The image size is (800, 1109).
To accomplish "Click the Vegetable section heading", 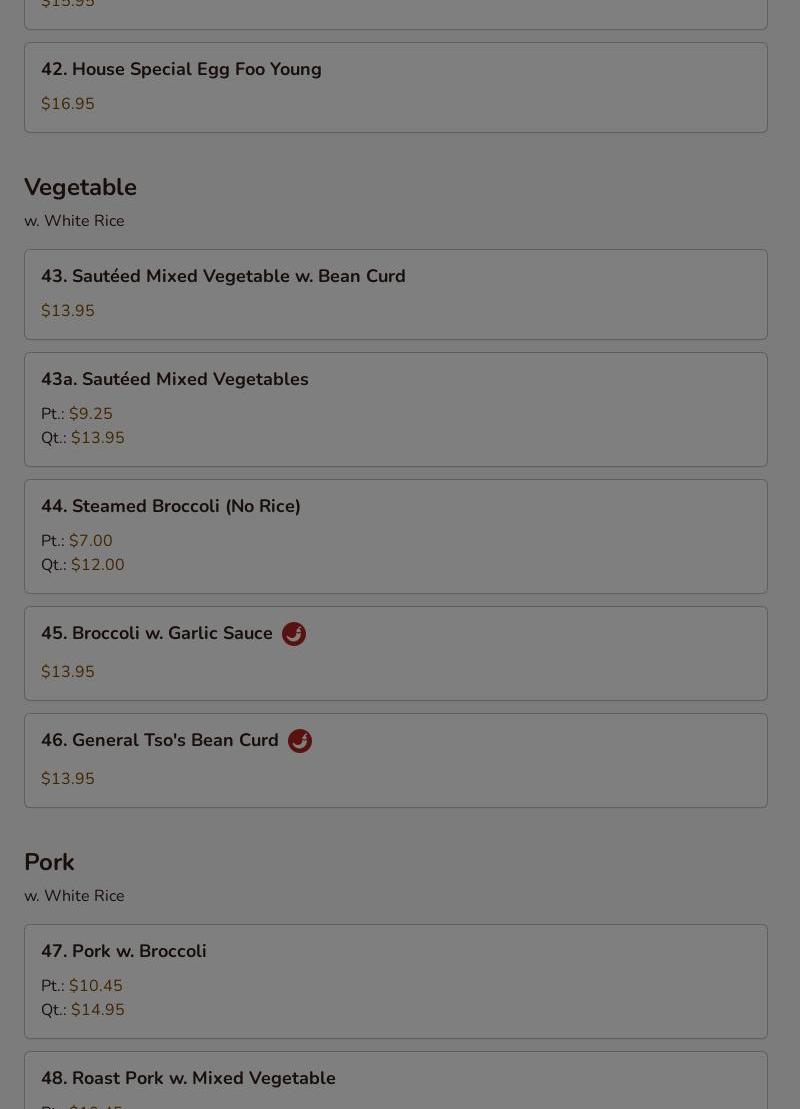I will tap(80, 188).
